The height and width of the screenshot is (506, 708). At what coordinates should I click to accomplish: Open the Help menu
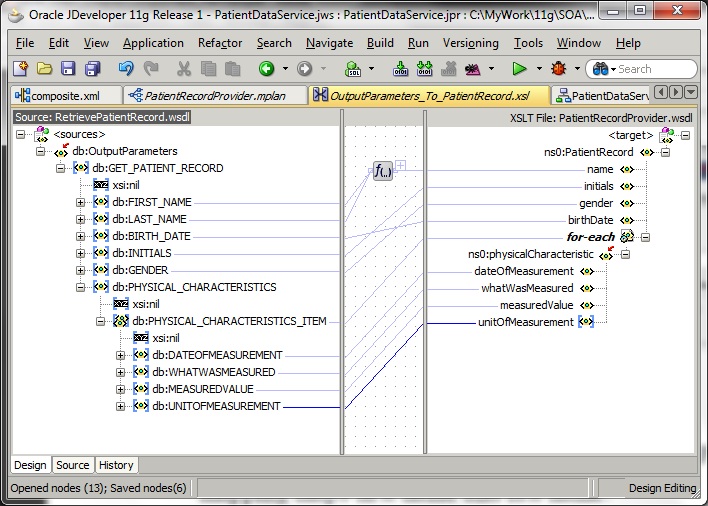click(628, 43)
